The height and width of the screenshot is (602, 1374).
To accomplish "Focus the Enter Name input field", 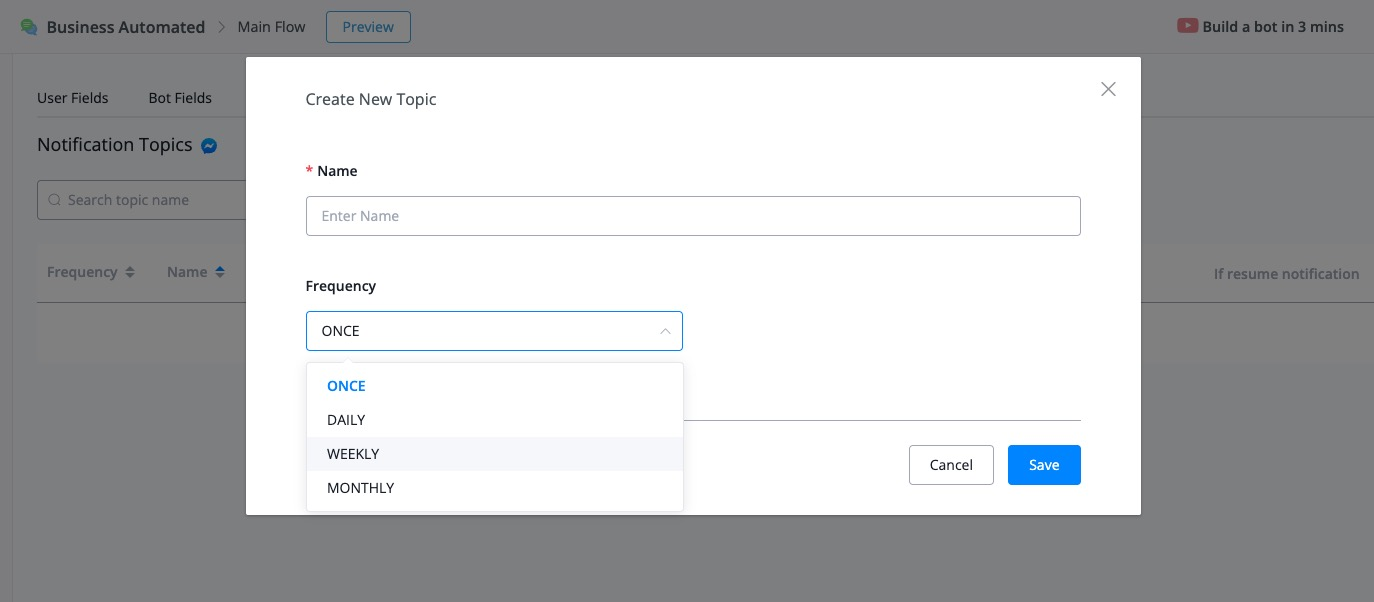I will [x=693, y=216].
